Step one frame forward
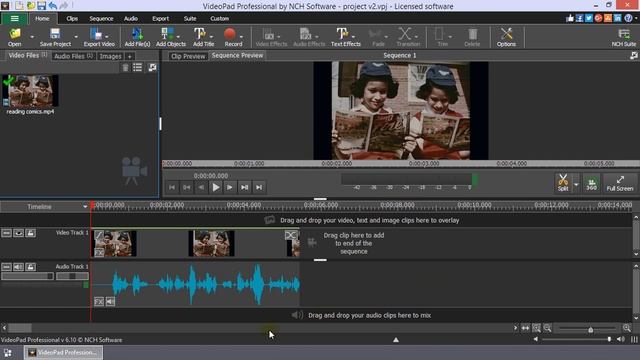 [230, 187]
